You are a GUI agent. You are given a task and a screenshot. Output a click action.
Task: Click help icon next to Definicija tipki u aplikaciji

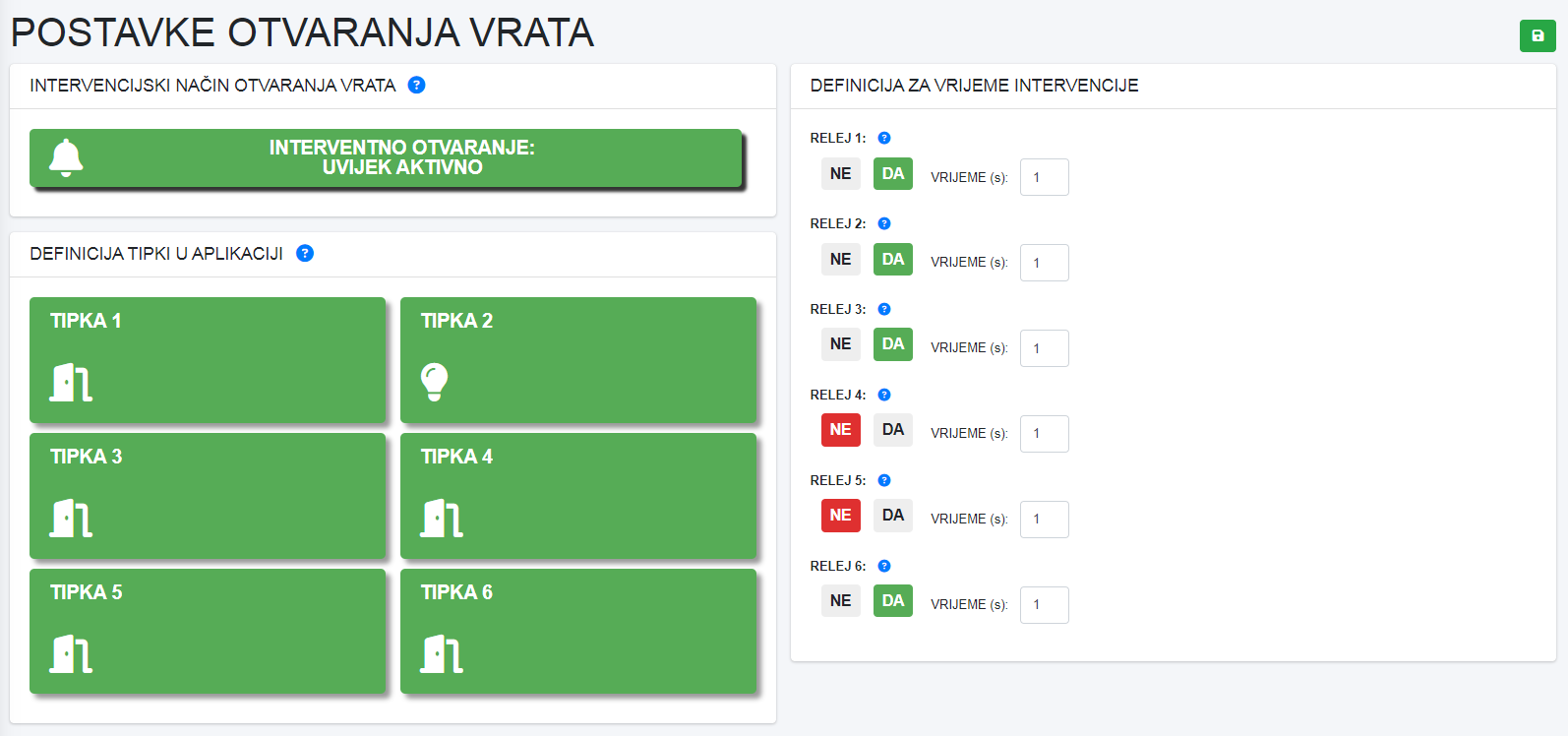click(x=305, y=254)
